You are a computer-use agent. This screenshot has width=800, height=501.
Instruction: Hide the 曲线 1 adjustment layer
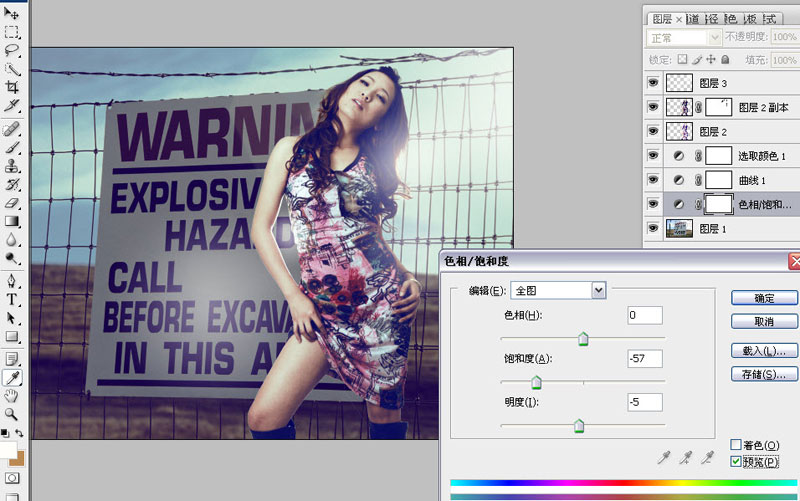[653, 180]
